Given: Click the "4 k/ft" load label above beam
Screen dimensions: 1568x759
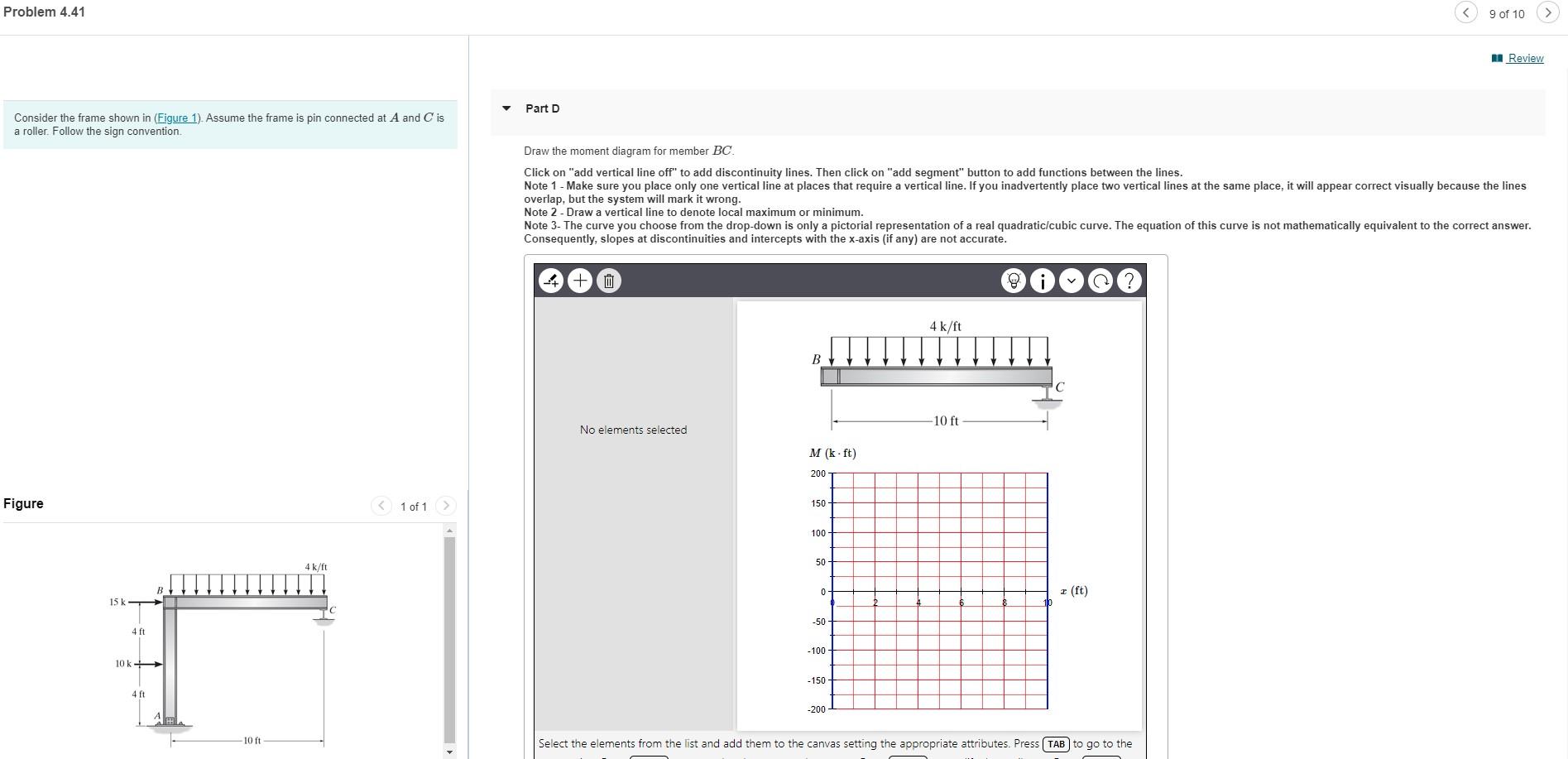Looking at the screenshot, I should [x=946, y=326].
